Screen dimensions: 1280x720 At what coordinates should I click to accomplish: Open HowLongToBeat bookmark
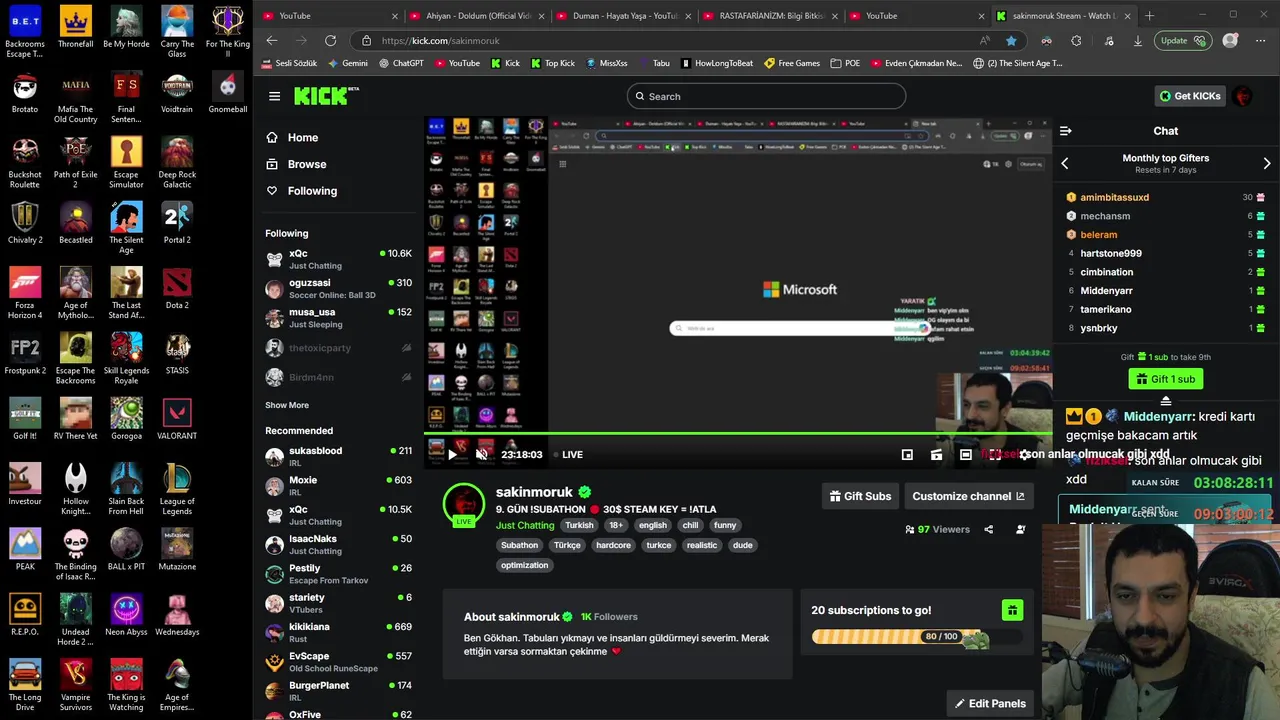717,63
